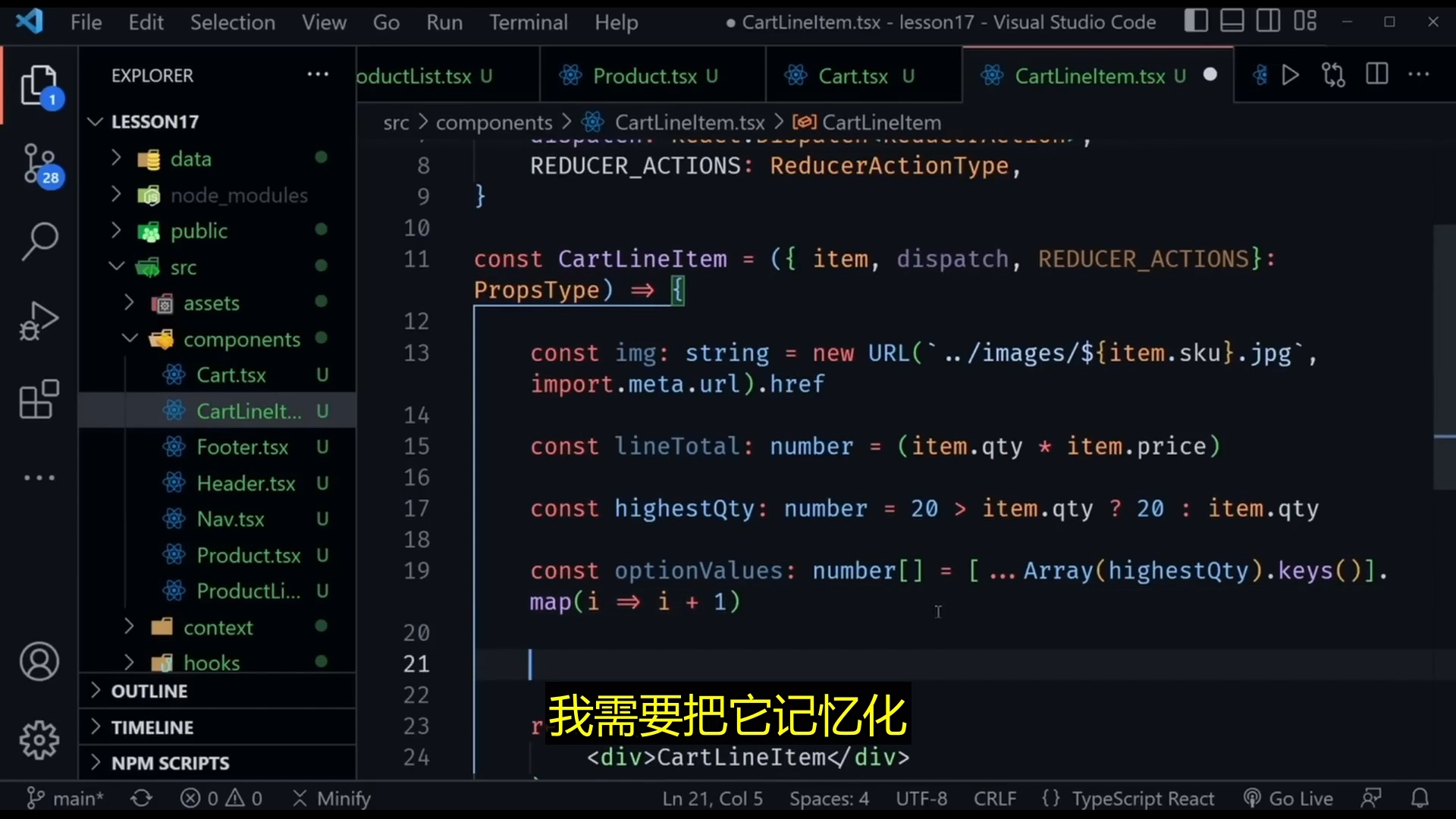This screenshot has height=819, width=1456.
Task: Select Footer.tsx in the explorer
Action: click(243, 447)
